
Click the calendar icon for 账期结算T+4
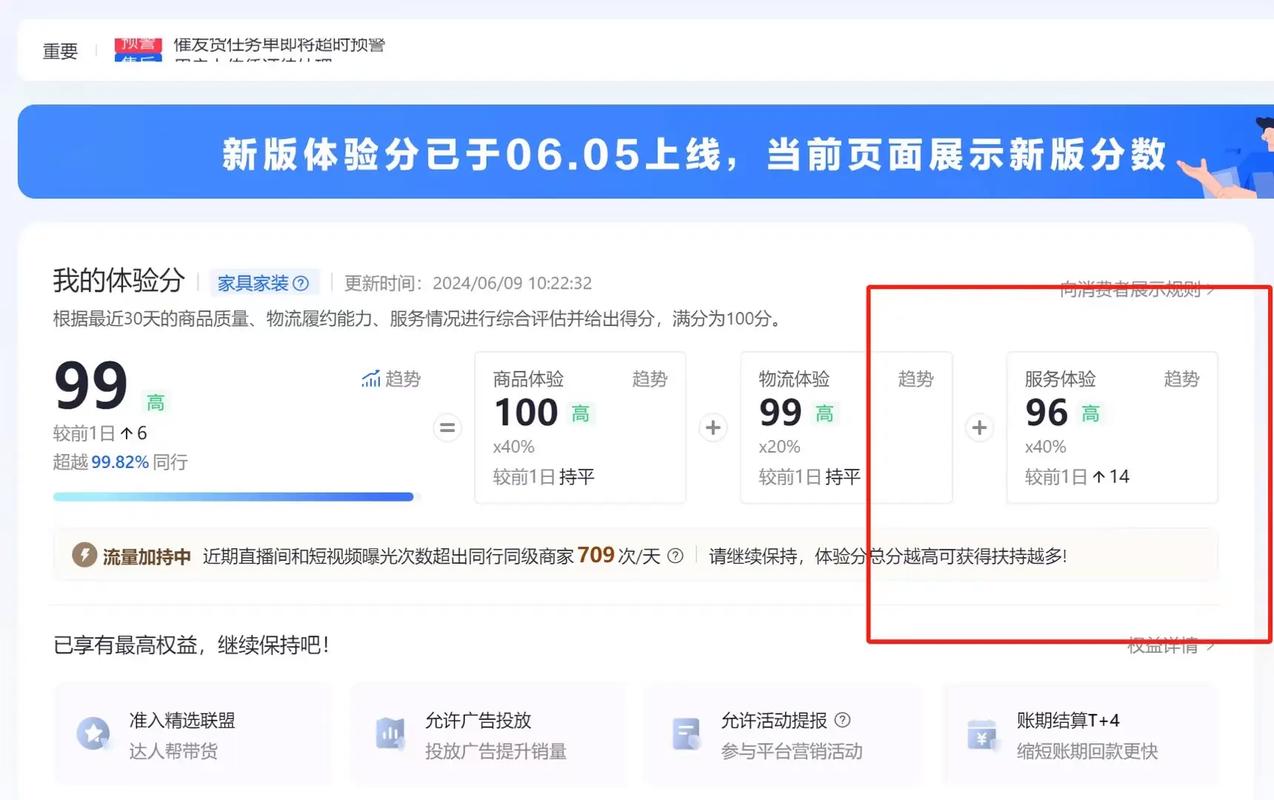981,734
